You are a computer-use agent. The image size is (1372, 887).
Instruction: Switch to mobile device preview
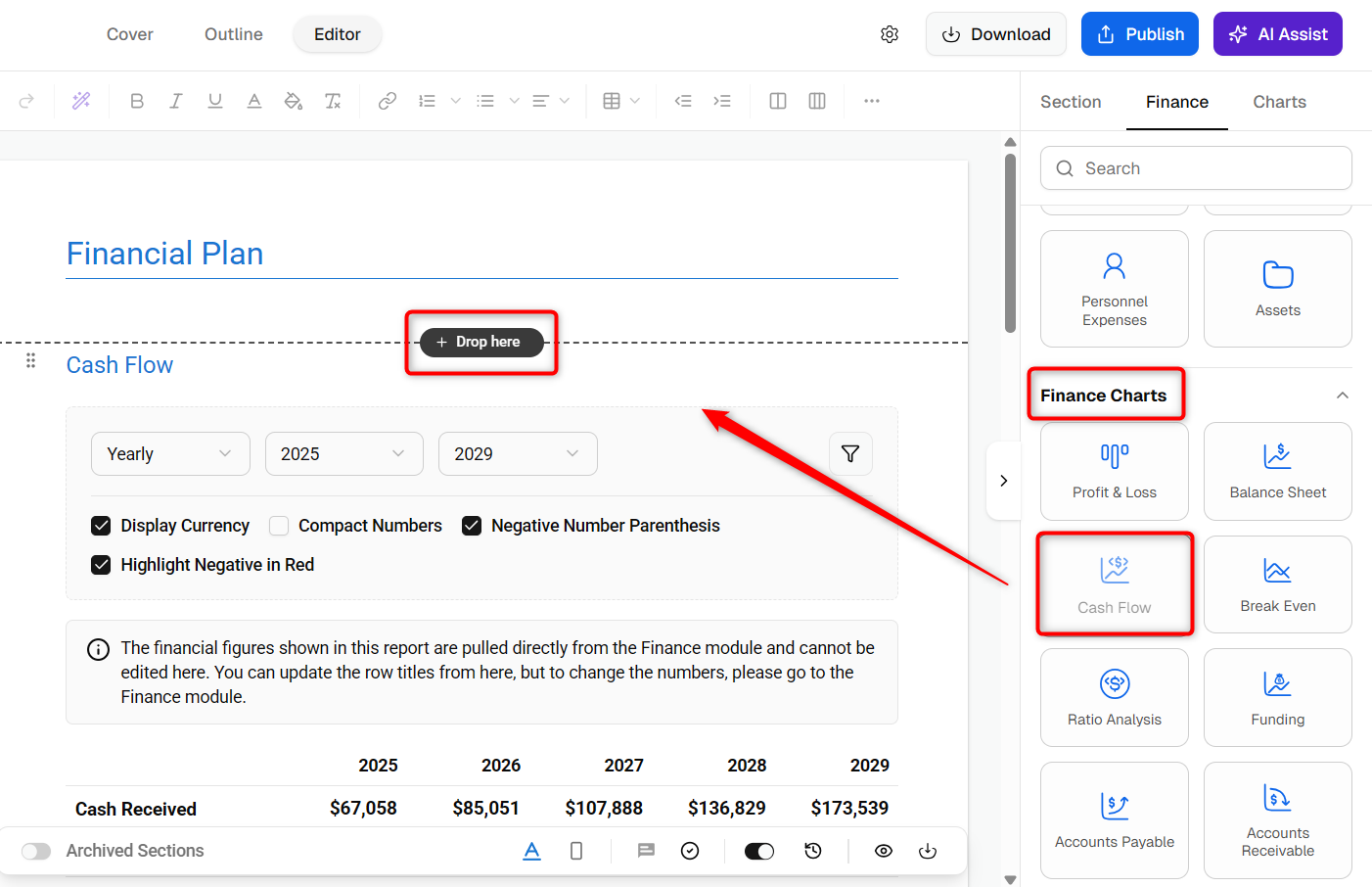coord(576,851)
